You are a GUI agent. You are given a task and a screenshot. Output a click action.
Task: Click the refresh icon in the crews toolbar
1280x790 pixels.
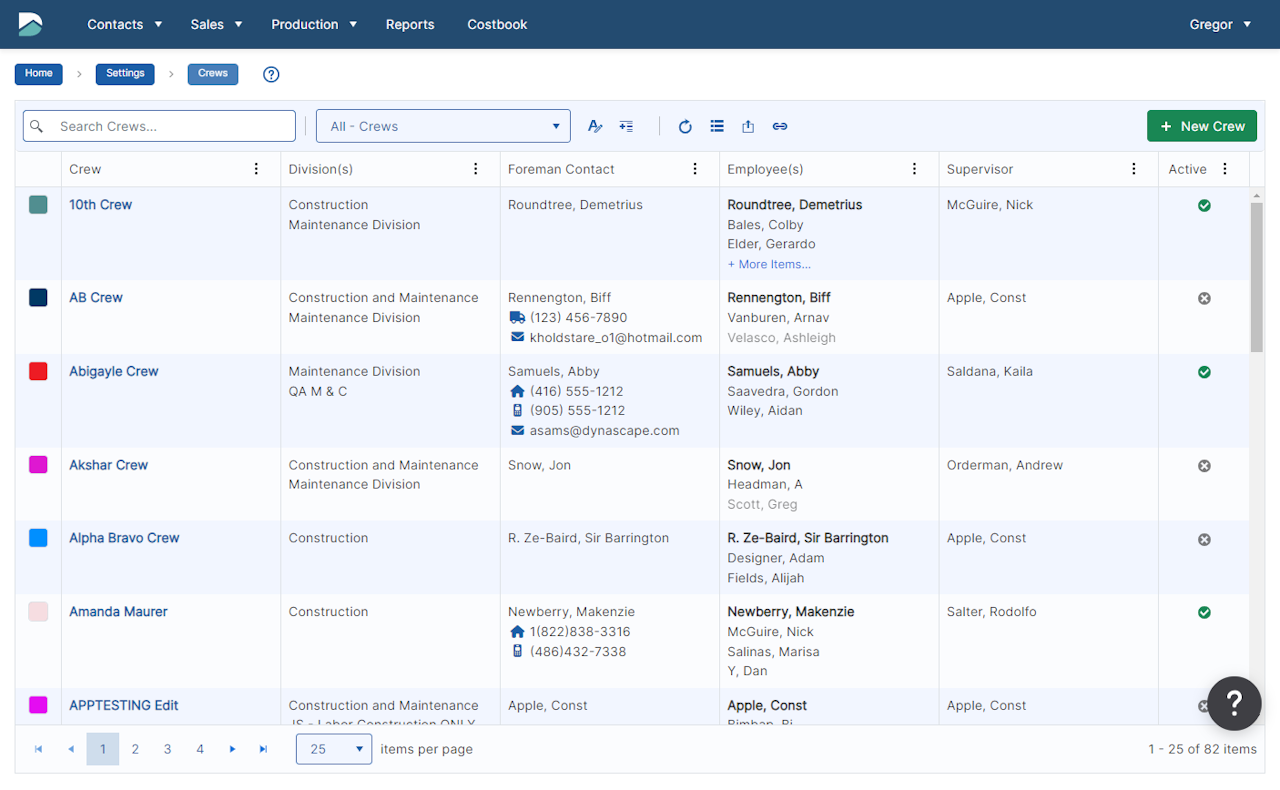pos(685,126)
